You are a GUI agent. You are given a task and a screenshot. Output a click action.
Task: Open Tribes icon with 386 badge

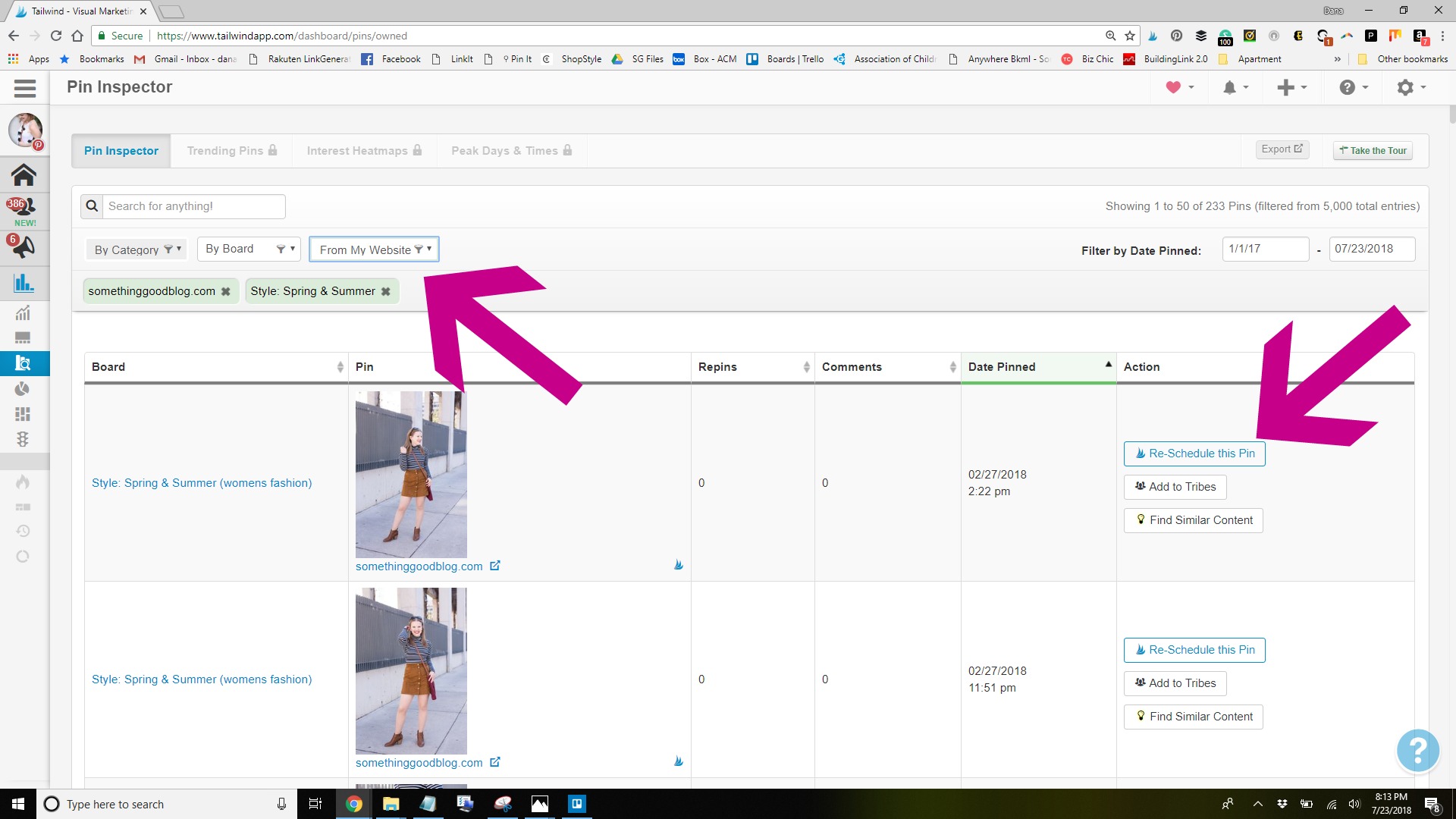(21, 206)
